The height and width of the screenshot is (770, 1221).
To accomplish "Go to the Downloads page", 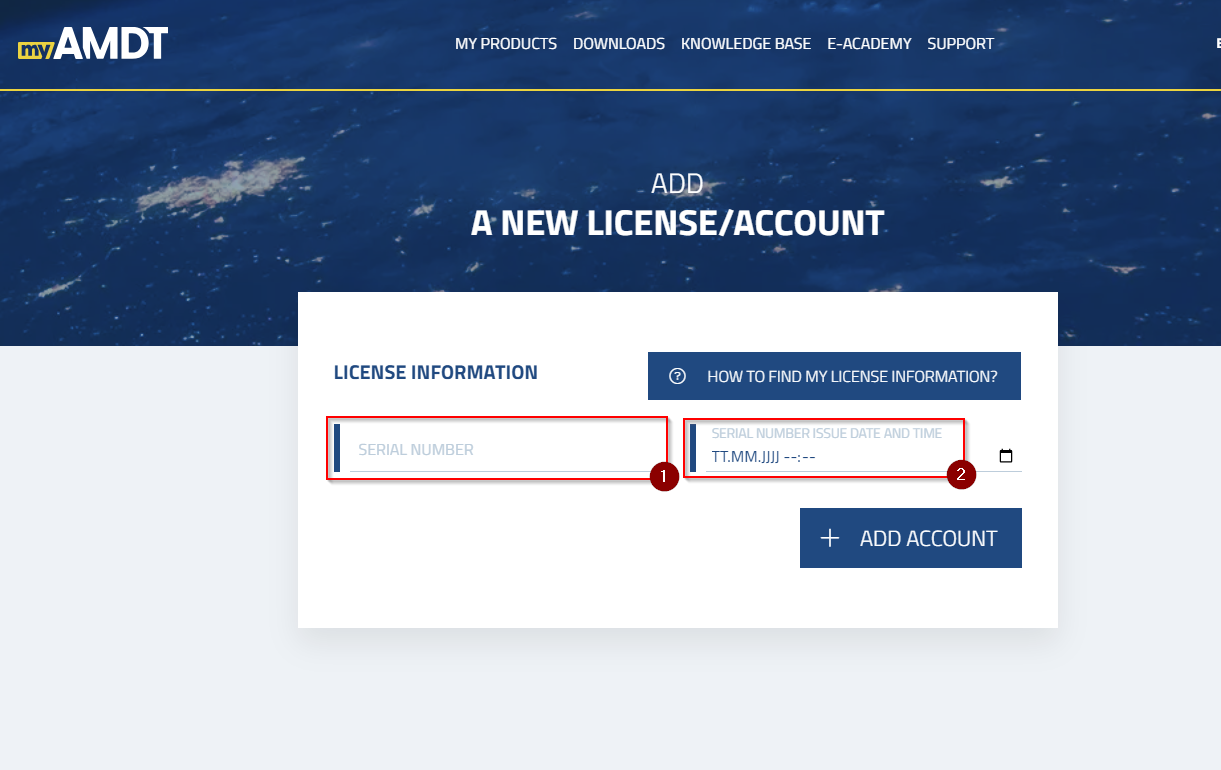I will [618, 44].
